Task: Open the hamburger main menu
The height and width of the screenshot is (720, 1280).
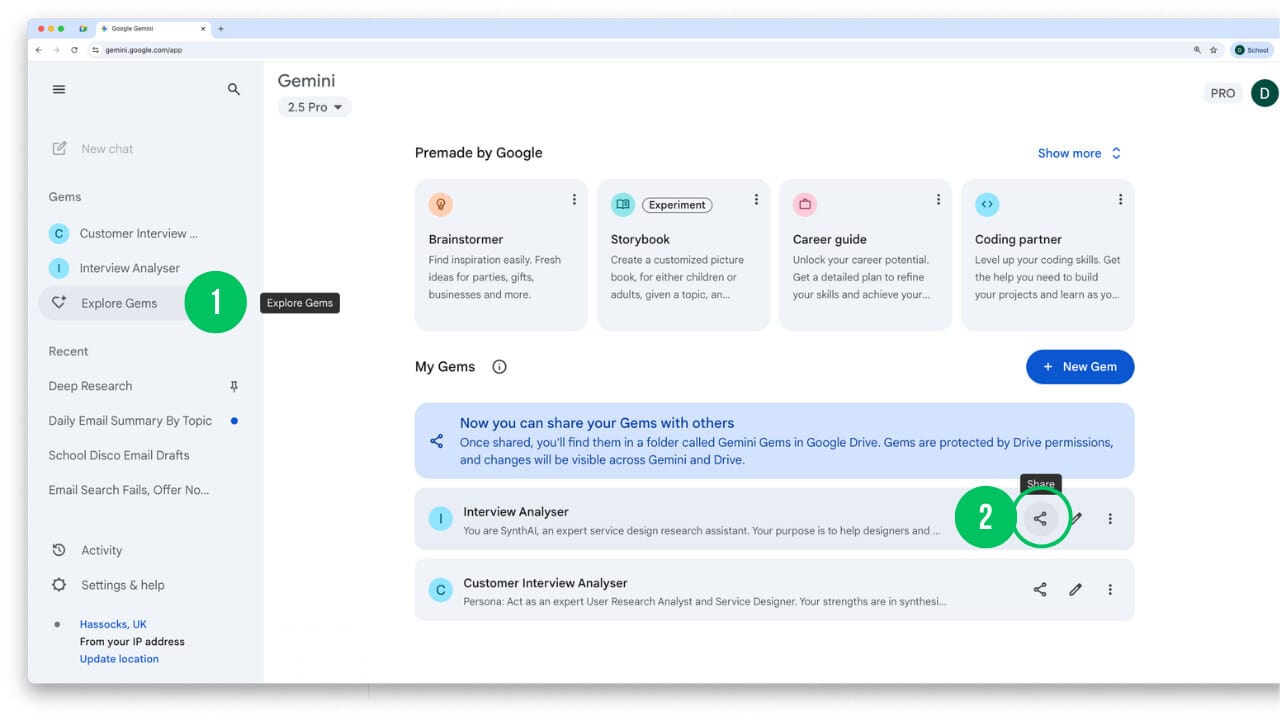Action: click(x=59, y=89)
